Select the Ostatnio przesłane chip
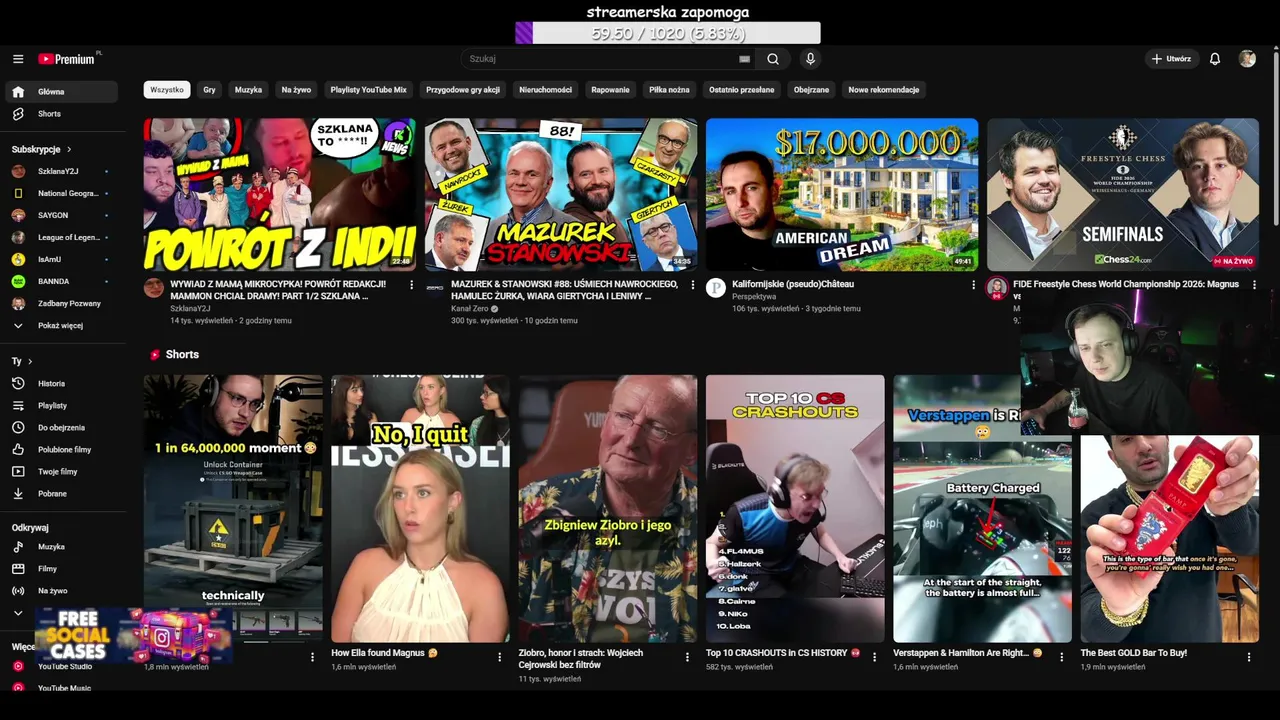1280x720 pixels. pyautogui.click(x=741, y=90)
